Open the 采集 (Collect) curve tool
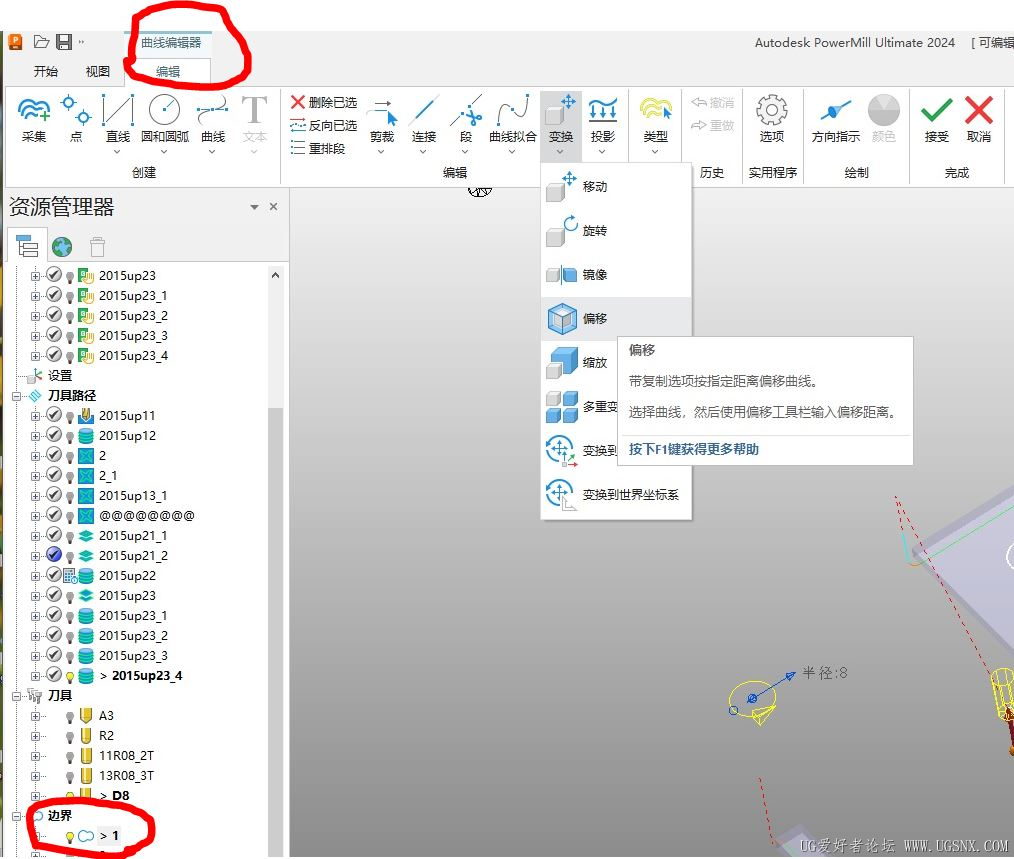 click(x=34, y=120)
